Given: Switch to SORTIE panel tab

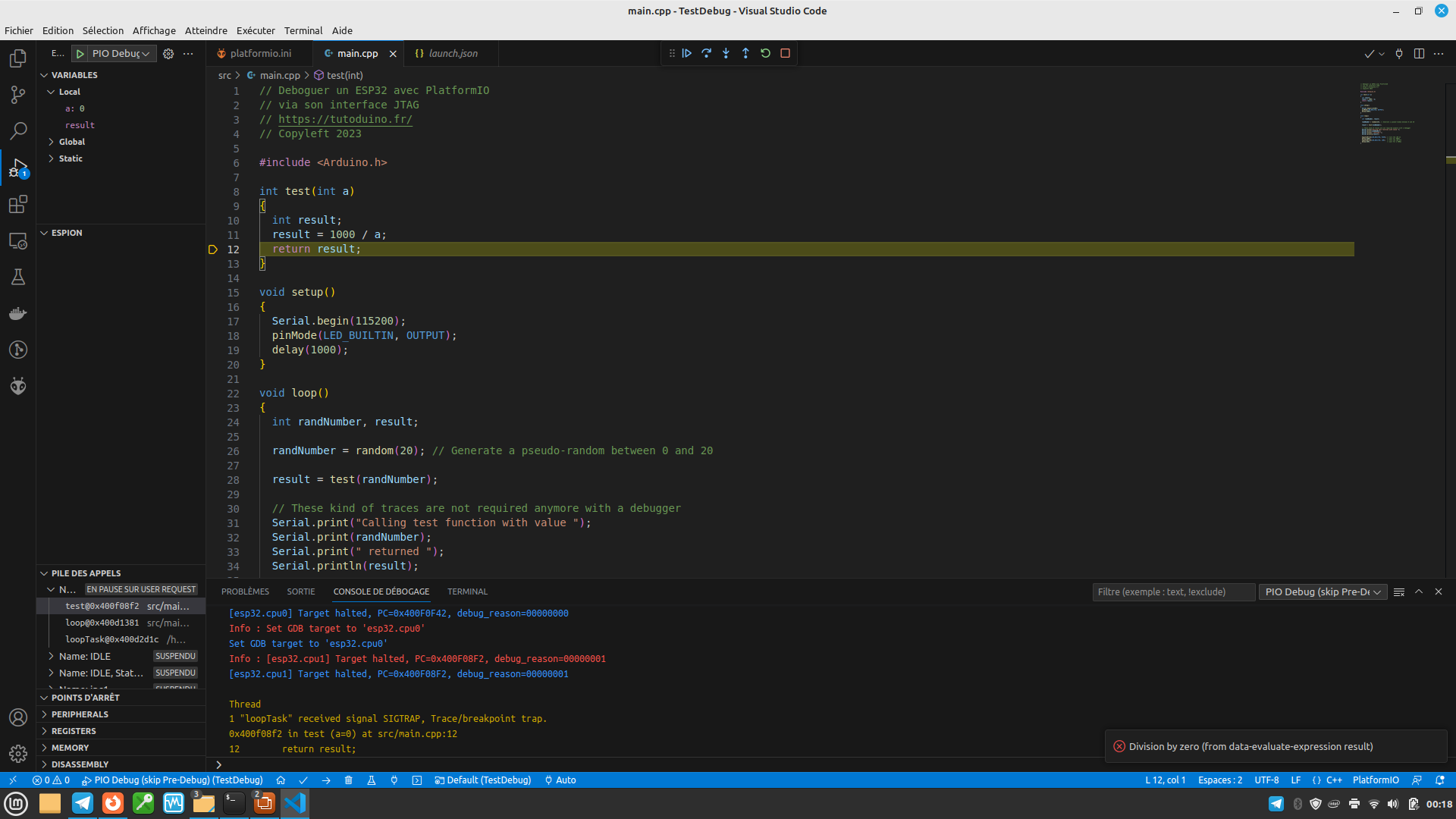Looking at the screenshot, I should [301, 591].
